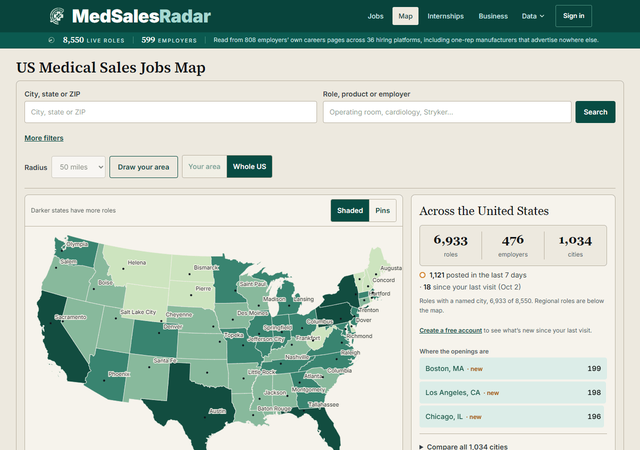This screenshot has width=640, height=450.
Task: Click the Create a free account link
Action: point(451,330)
